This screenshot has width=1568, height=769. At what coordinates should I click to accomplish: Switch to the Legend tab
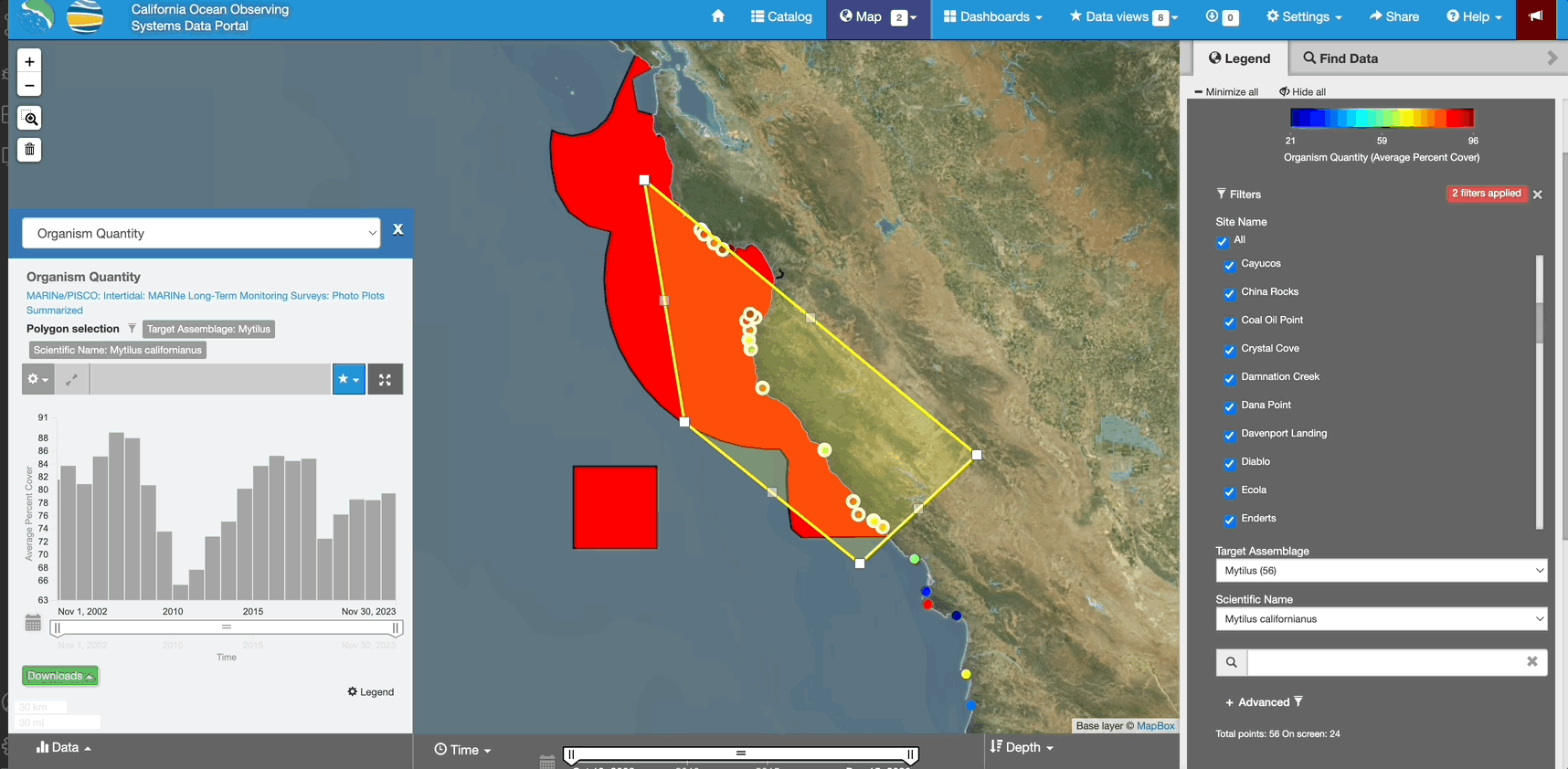click(1239, 58)
